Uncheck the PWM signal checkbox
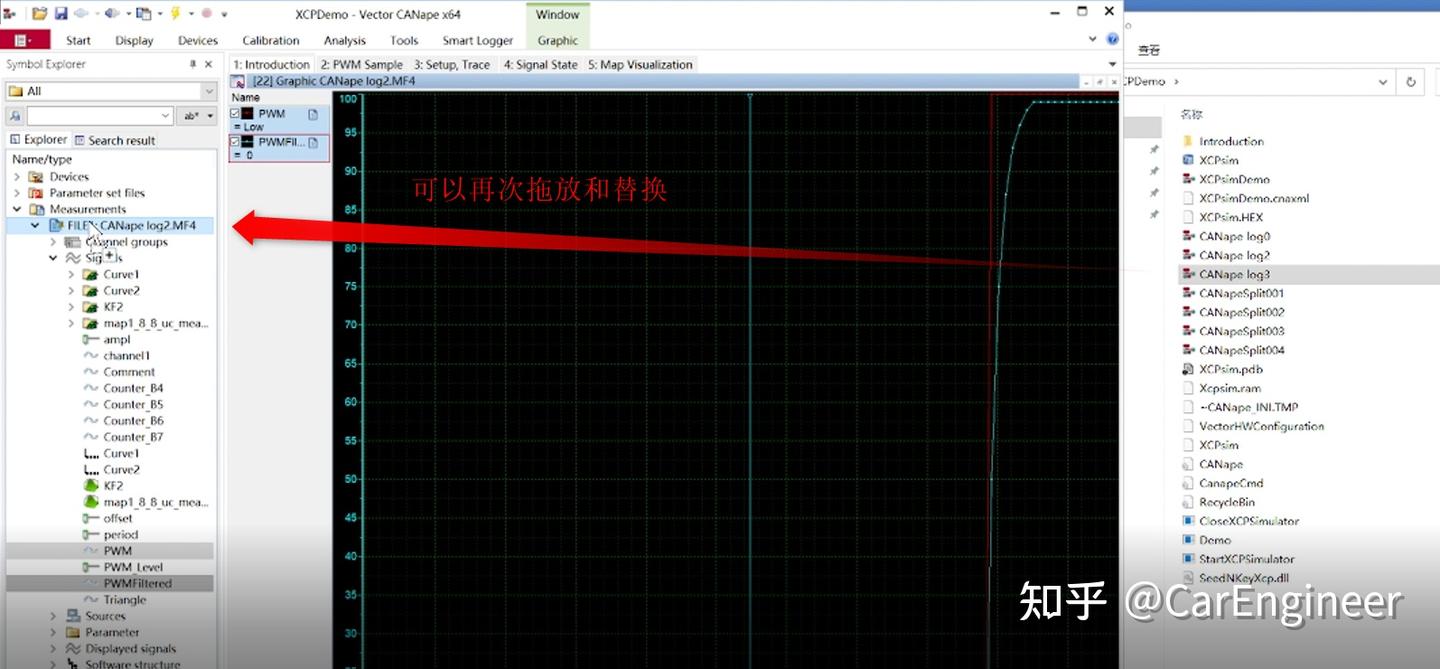 [x=236, y=113]
